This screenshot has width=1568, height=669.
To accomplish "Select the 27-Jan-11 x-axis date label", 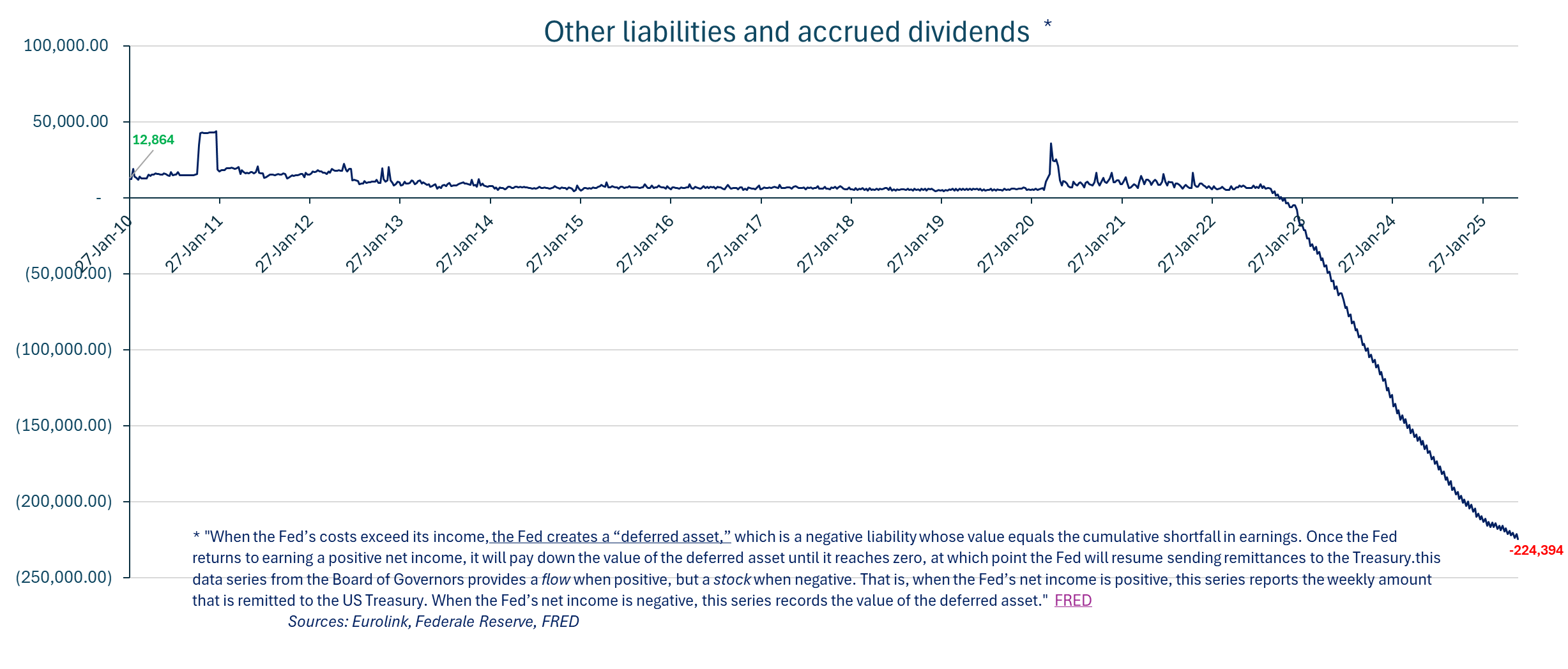I will 194,244.
